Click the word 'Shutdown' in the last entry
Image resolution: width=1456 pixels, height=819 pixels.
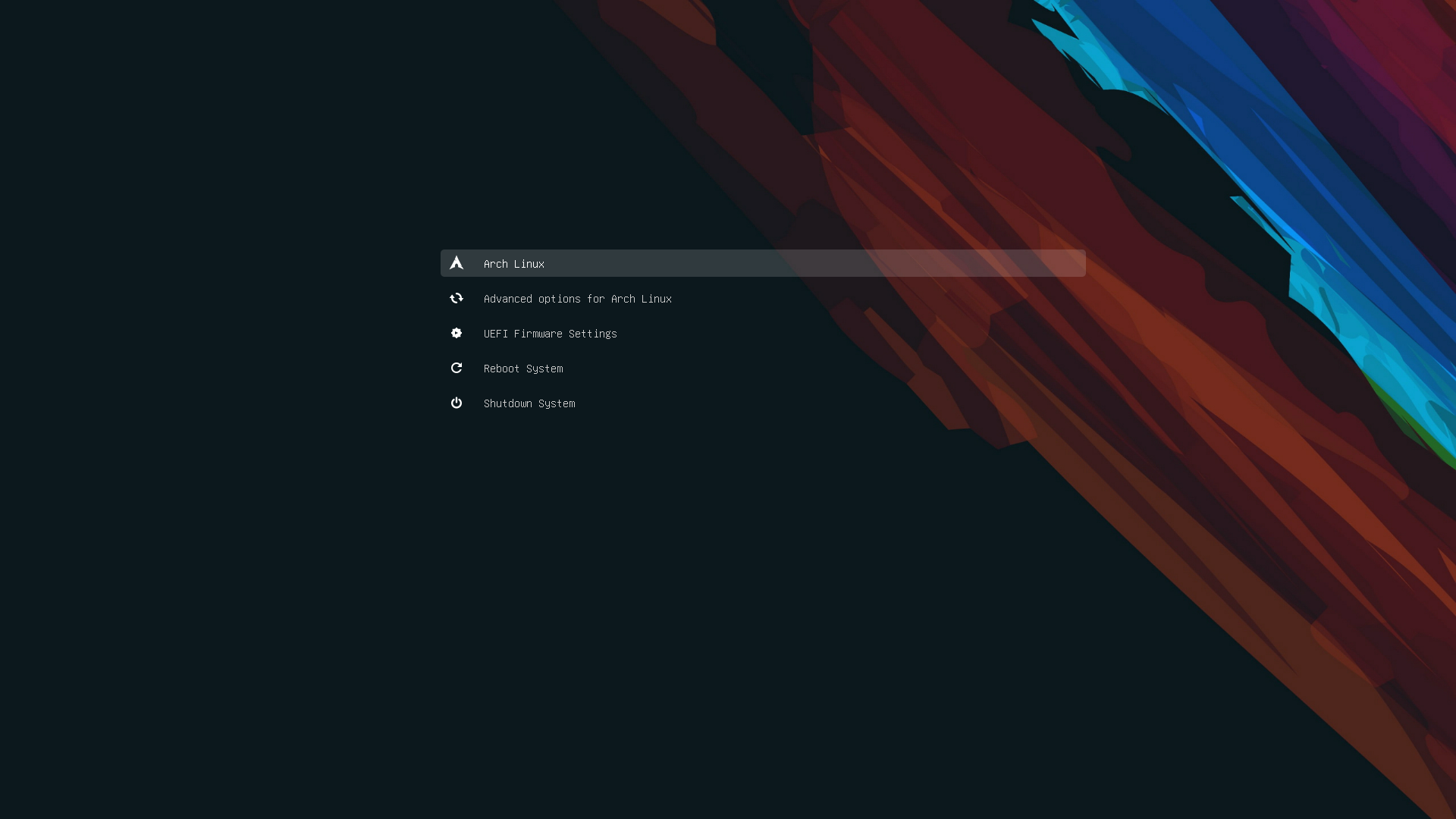coord(507,403)
